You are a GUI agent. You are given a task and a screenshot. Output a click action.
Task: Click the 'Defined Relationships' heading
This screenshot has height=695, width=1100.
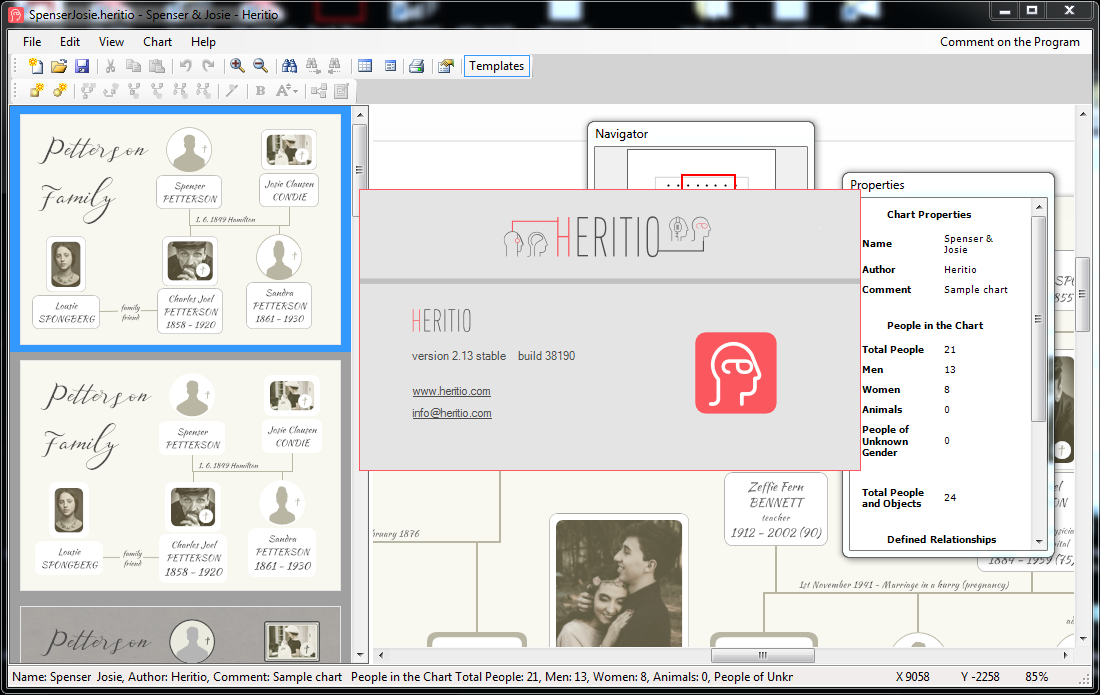coord(941,539)
